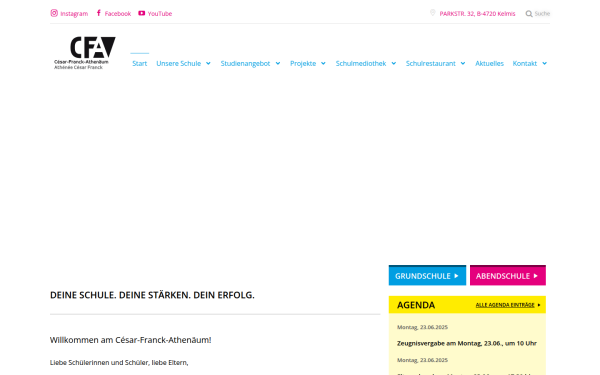Open the Grundschule button
This screenshot has width=600, height=375.
(427, 276)
